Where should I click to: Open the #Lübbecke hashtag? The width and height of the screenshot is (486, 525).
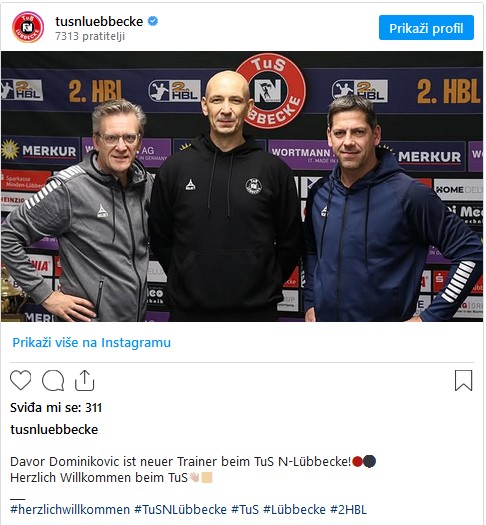[x=294, y=509]
